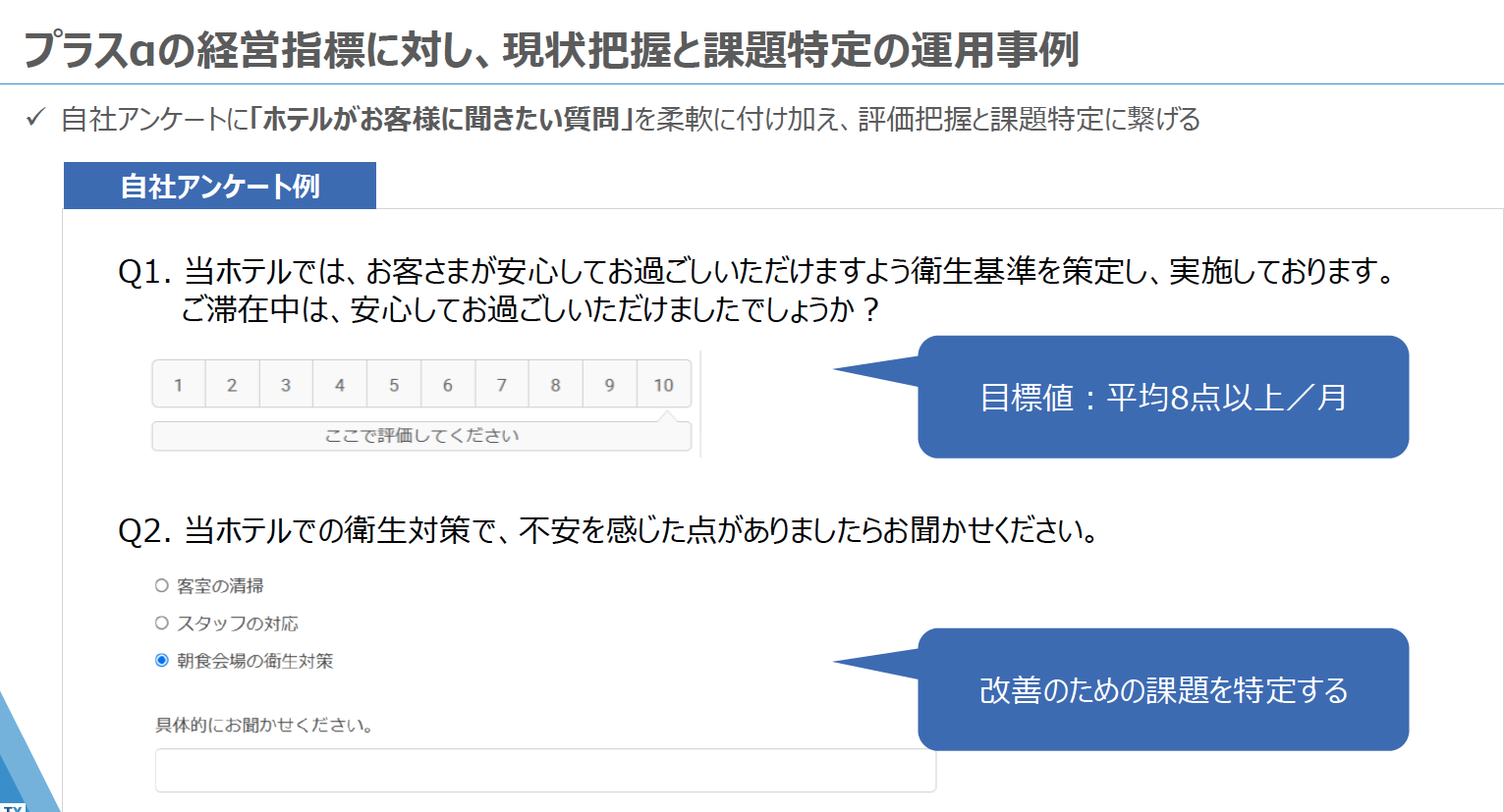Click the 自社アンケート例 tab header
This screenshot has width=1504, height=812.
pos(220,186)
